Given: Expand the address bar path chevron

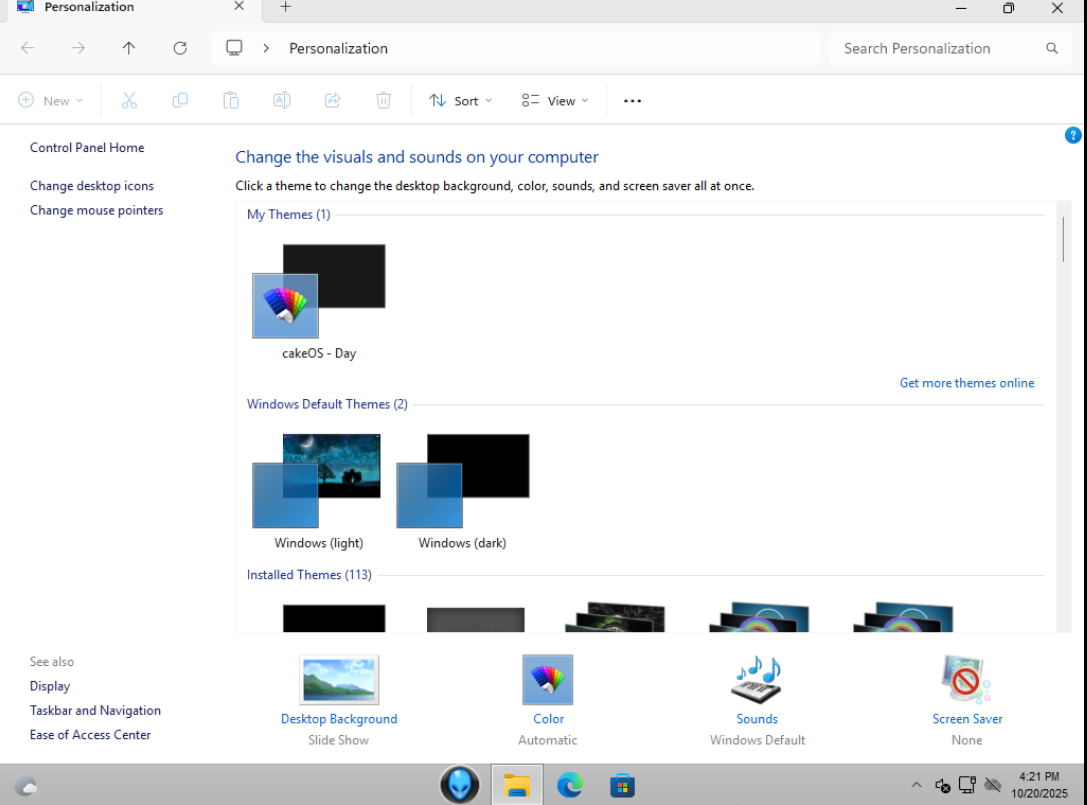Looking at the screenshot, I should (x=266, y=48).
